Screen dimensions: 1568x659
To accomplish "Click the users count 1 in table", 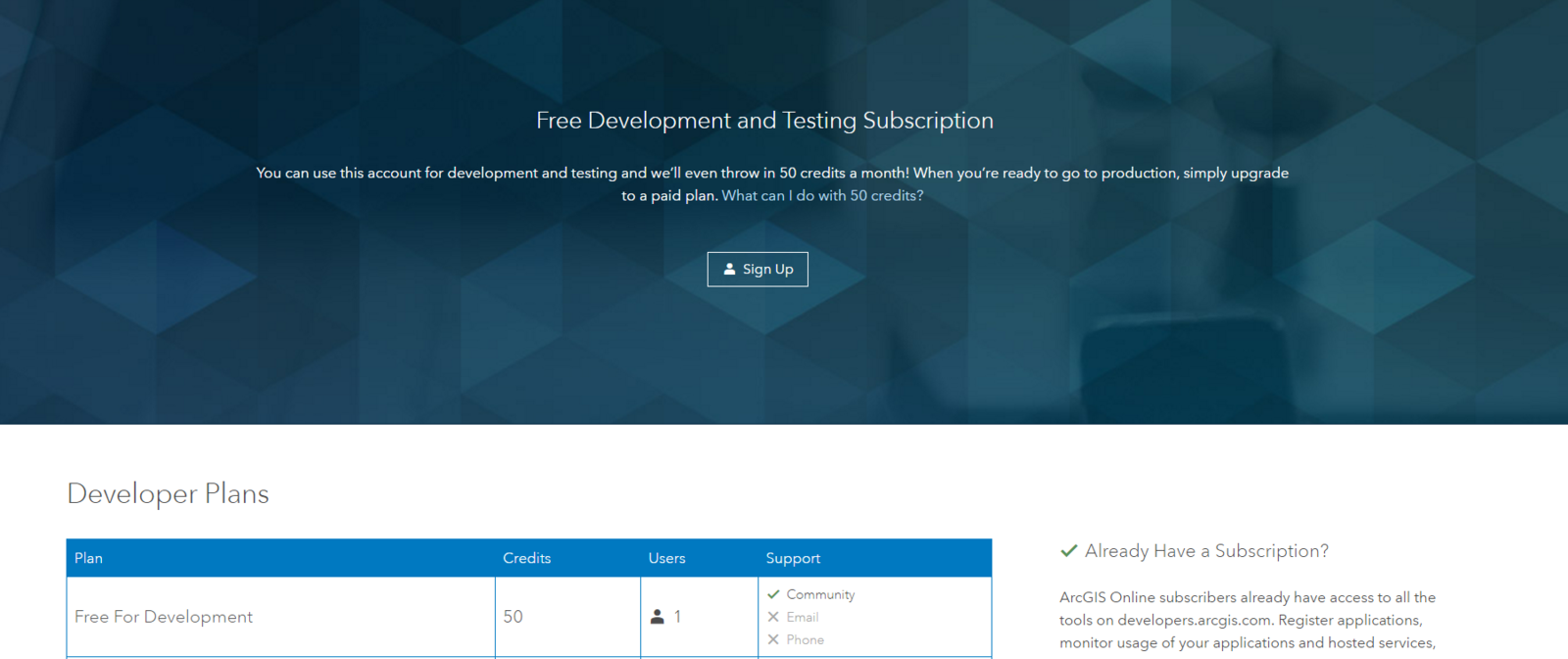I will 677,617.
